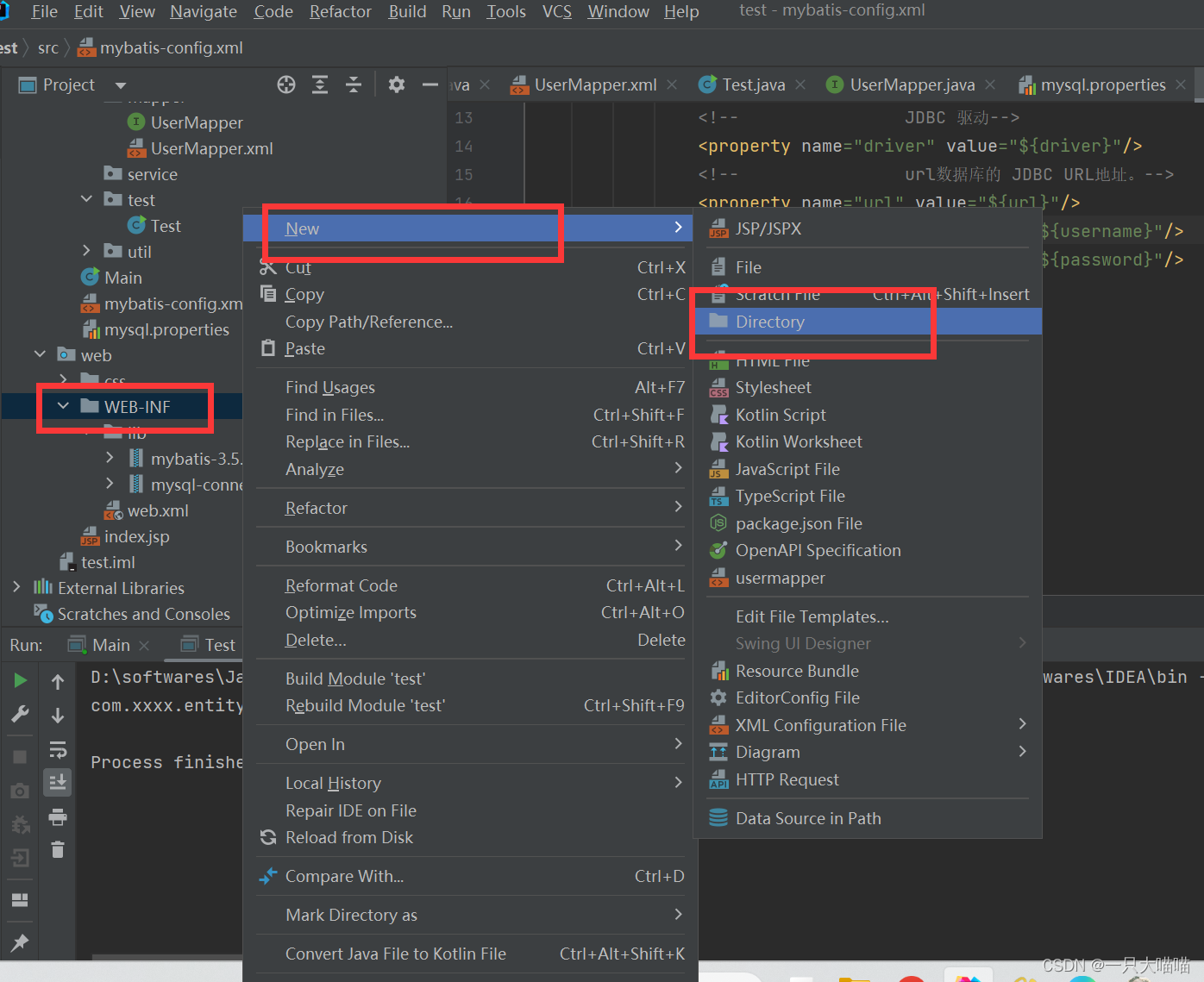Open the VCS menu in menu bar
The width and height of the screenshot is (1204, 982).
click(557, 11)
